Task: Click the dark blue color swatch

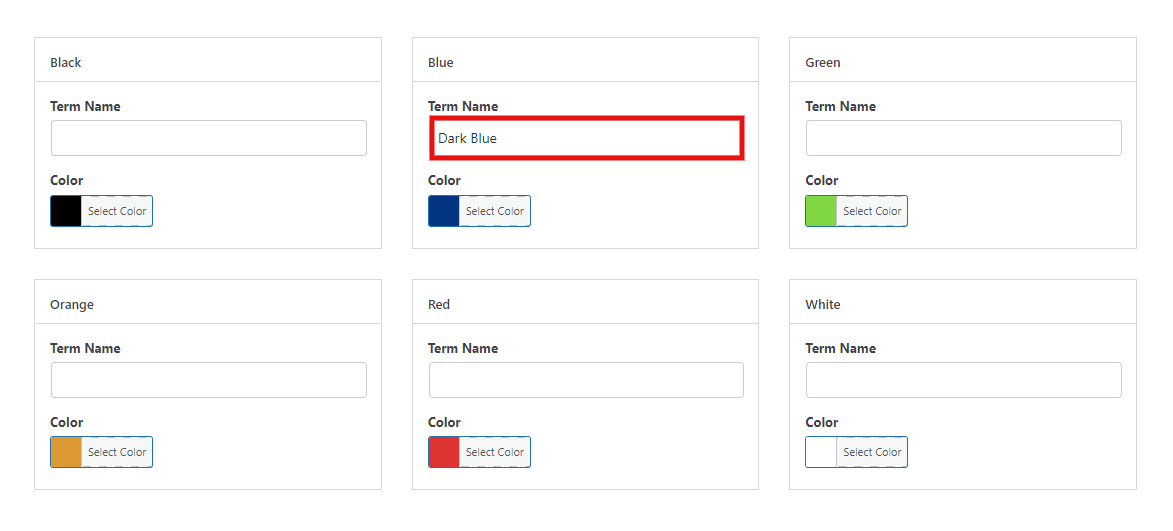Action: coord(444,211)
